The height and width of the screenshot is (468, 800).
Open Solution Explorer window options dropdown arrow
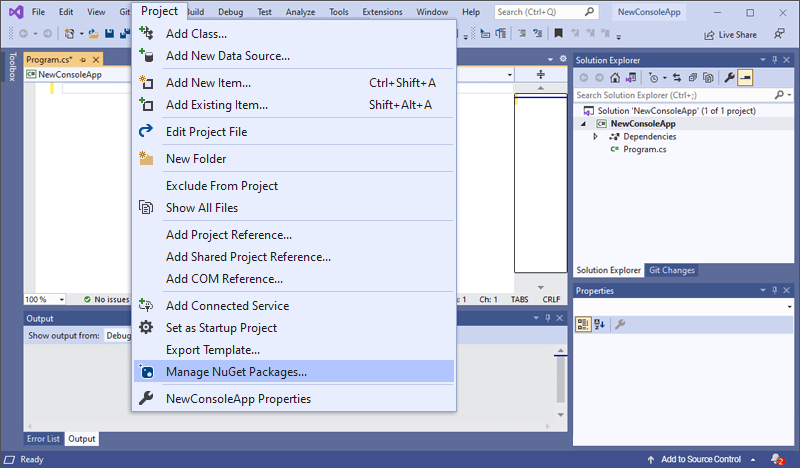pos(763,60)
